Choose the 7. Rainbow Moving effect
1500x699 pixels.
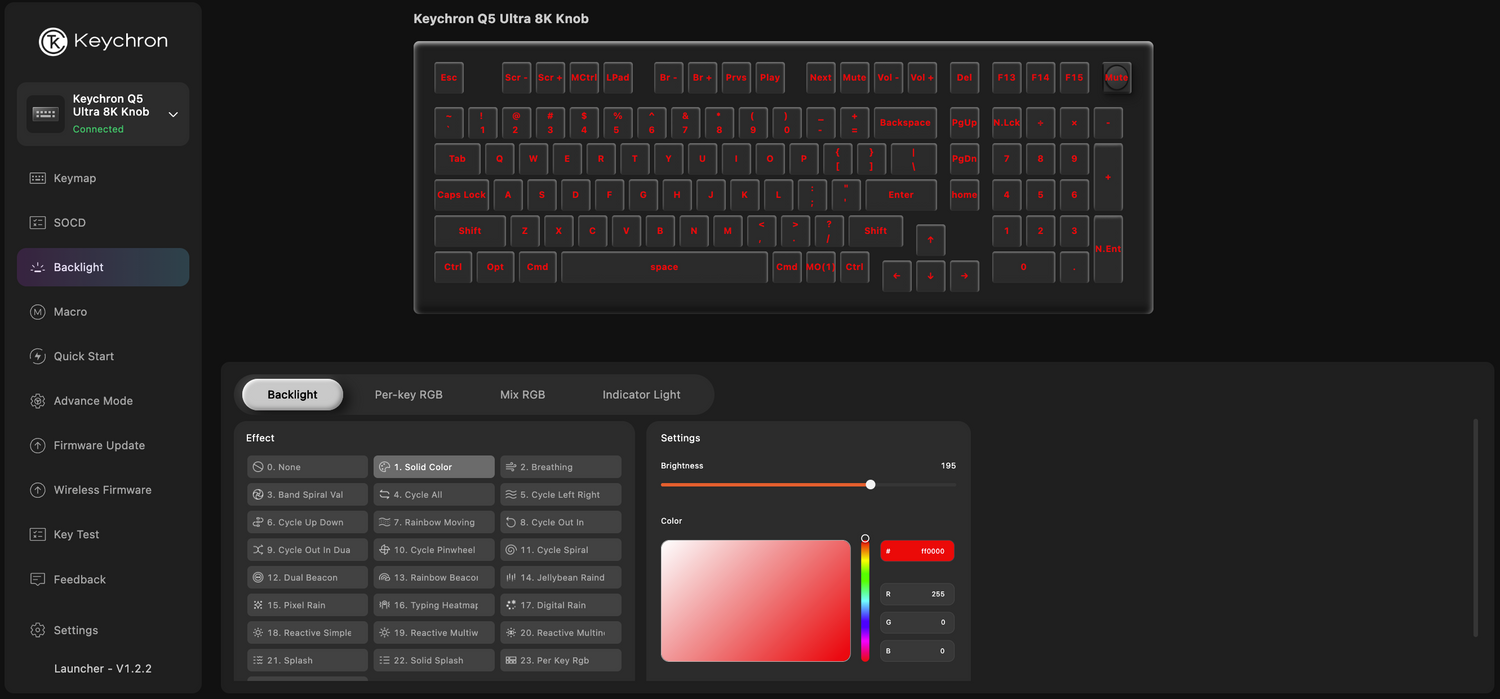pyautogui.click(x=433, y=521)
